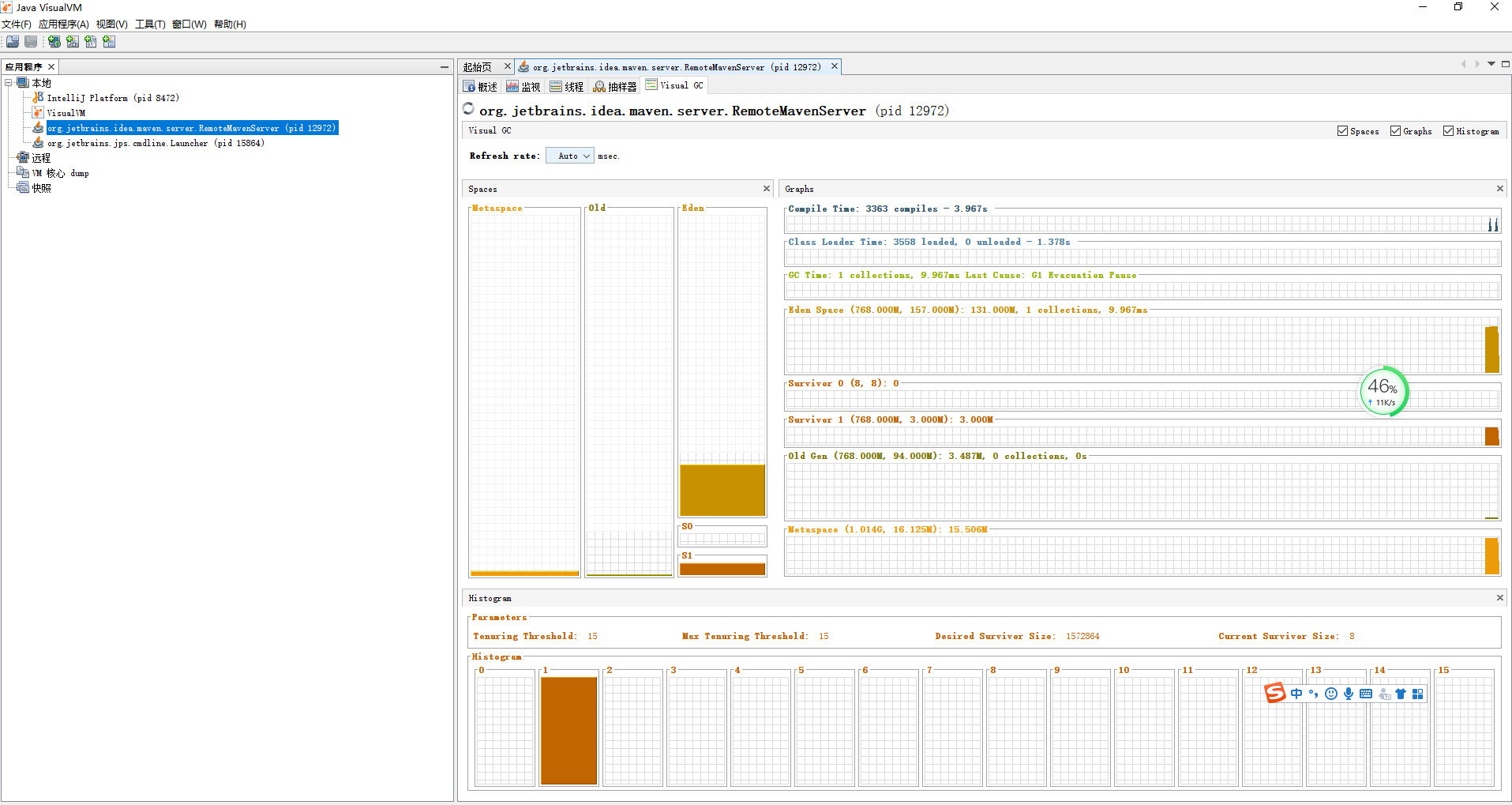Open the 窗口(W) menu

tap(189, 24)
